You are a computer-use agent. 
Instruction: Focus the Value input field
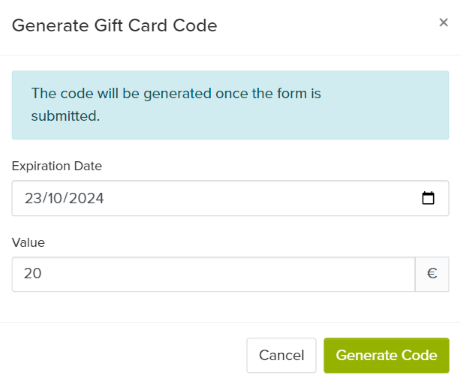tap(214, 274)
